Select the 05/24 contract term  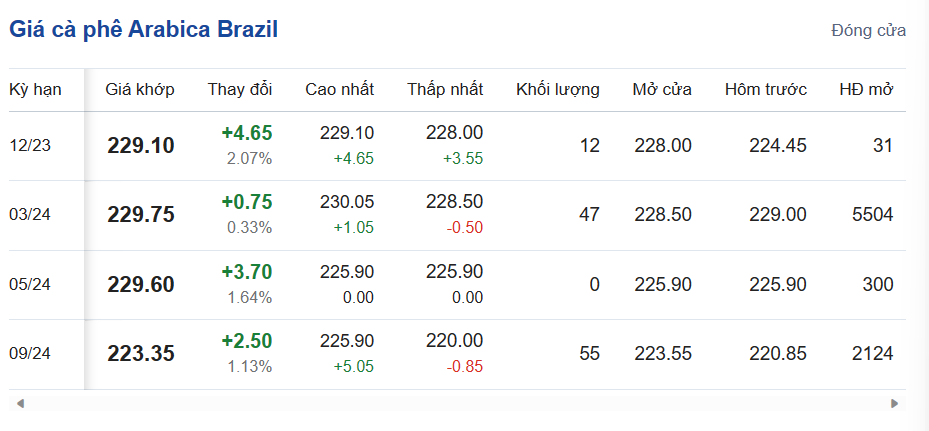30,285
